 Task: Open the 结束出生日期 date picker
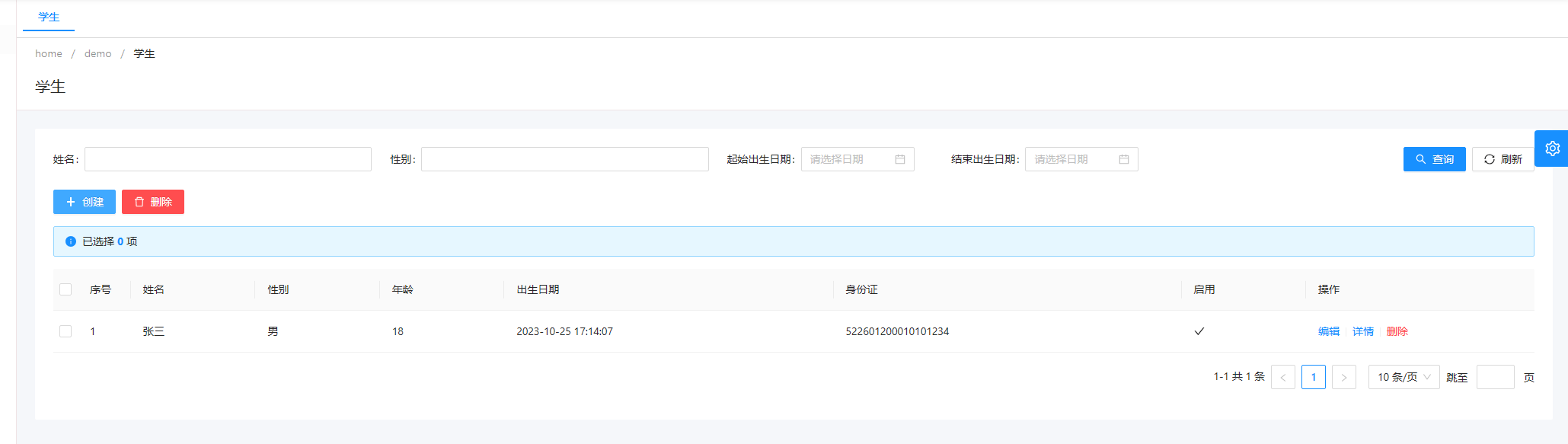click(1081, 159)
